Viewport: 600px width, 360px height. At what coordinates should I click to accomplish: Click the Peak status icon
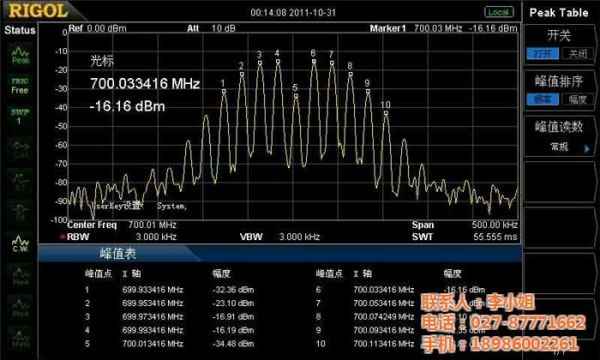(20, 55)
